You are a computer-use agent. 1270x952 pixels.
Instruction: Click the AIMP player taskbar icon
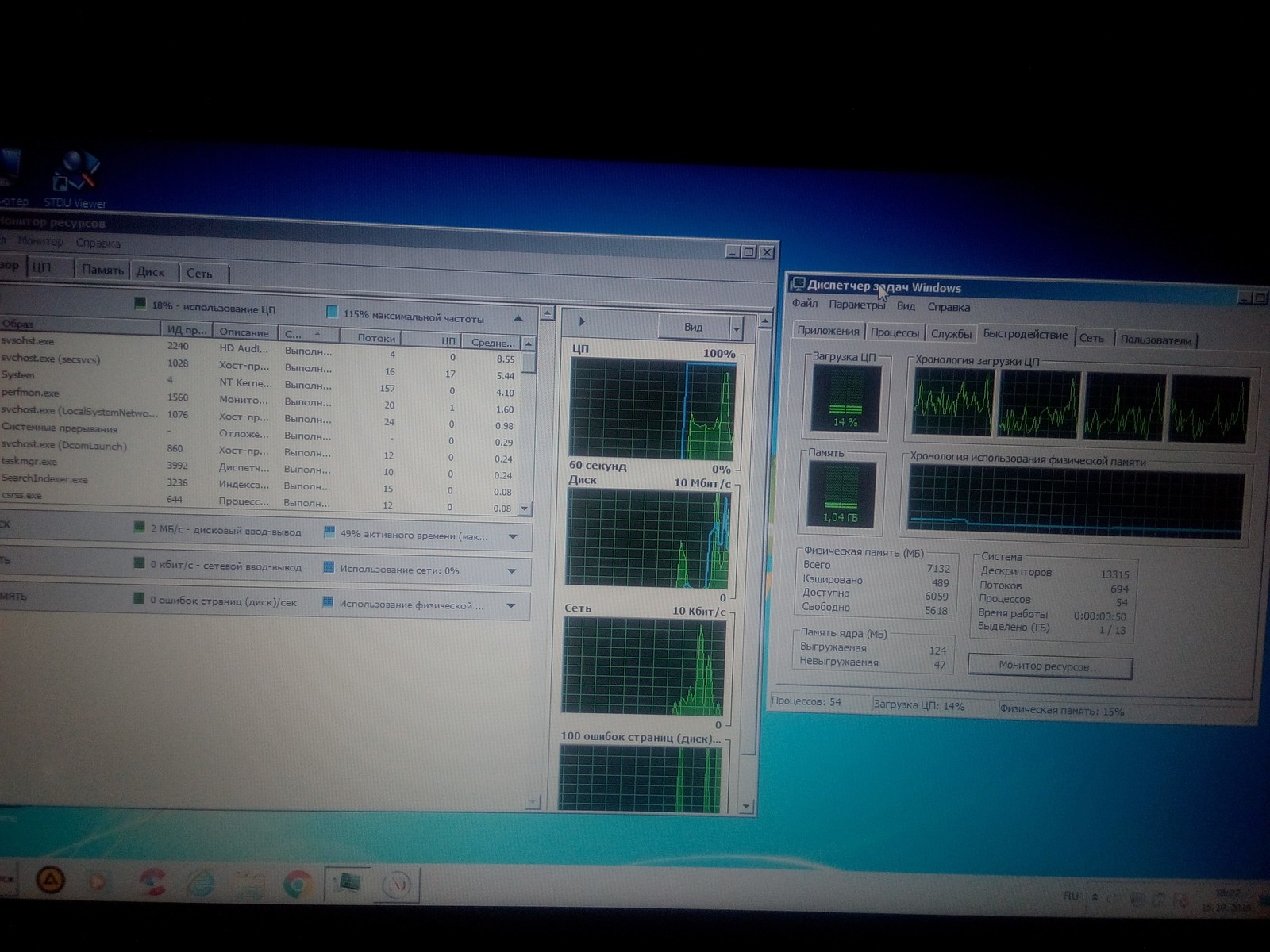[x=52, y=881]
